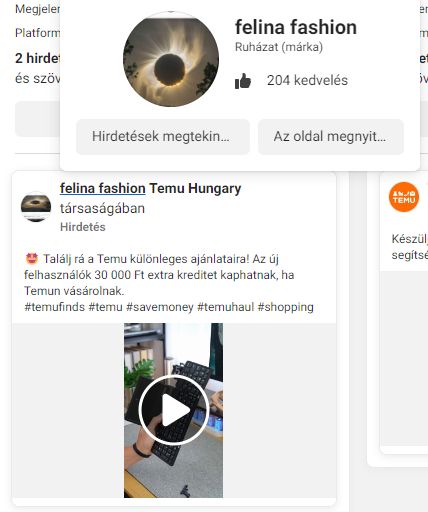Screen dimensions: 428x512
Task: Click the thumbs-up like icon
Action: click(243, 81)
